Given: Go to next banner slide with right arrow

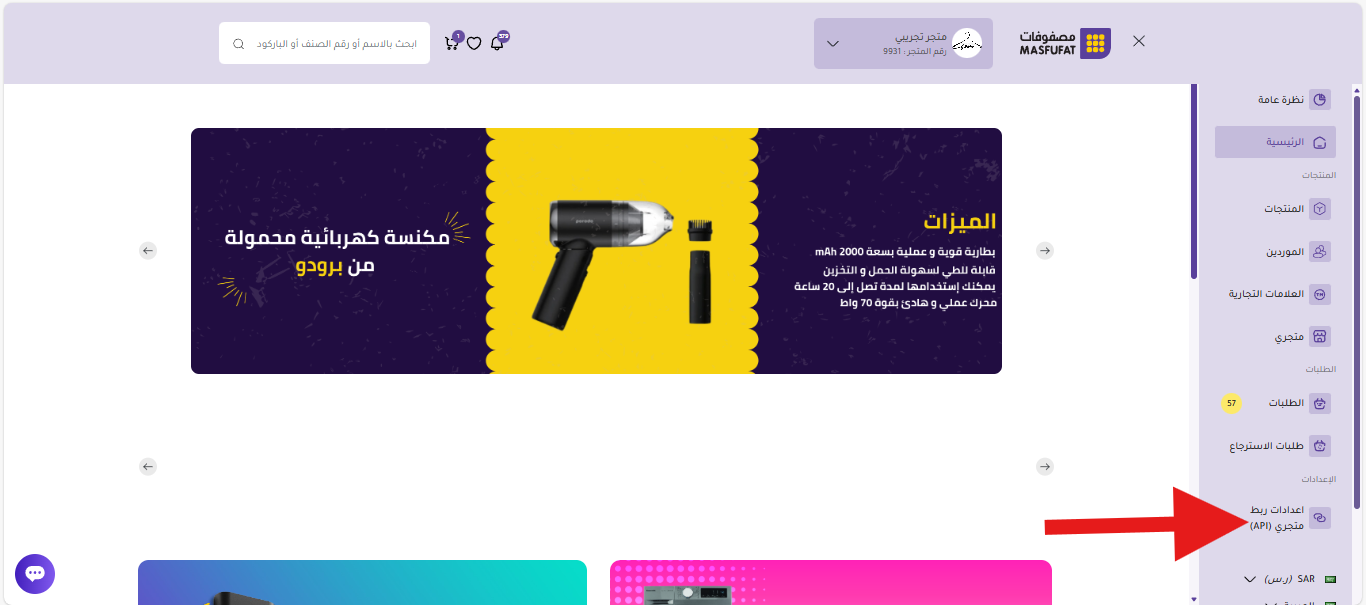Looking at the screenshot, I should tap(1045, 250).
